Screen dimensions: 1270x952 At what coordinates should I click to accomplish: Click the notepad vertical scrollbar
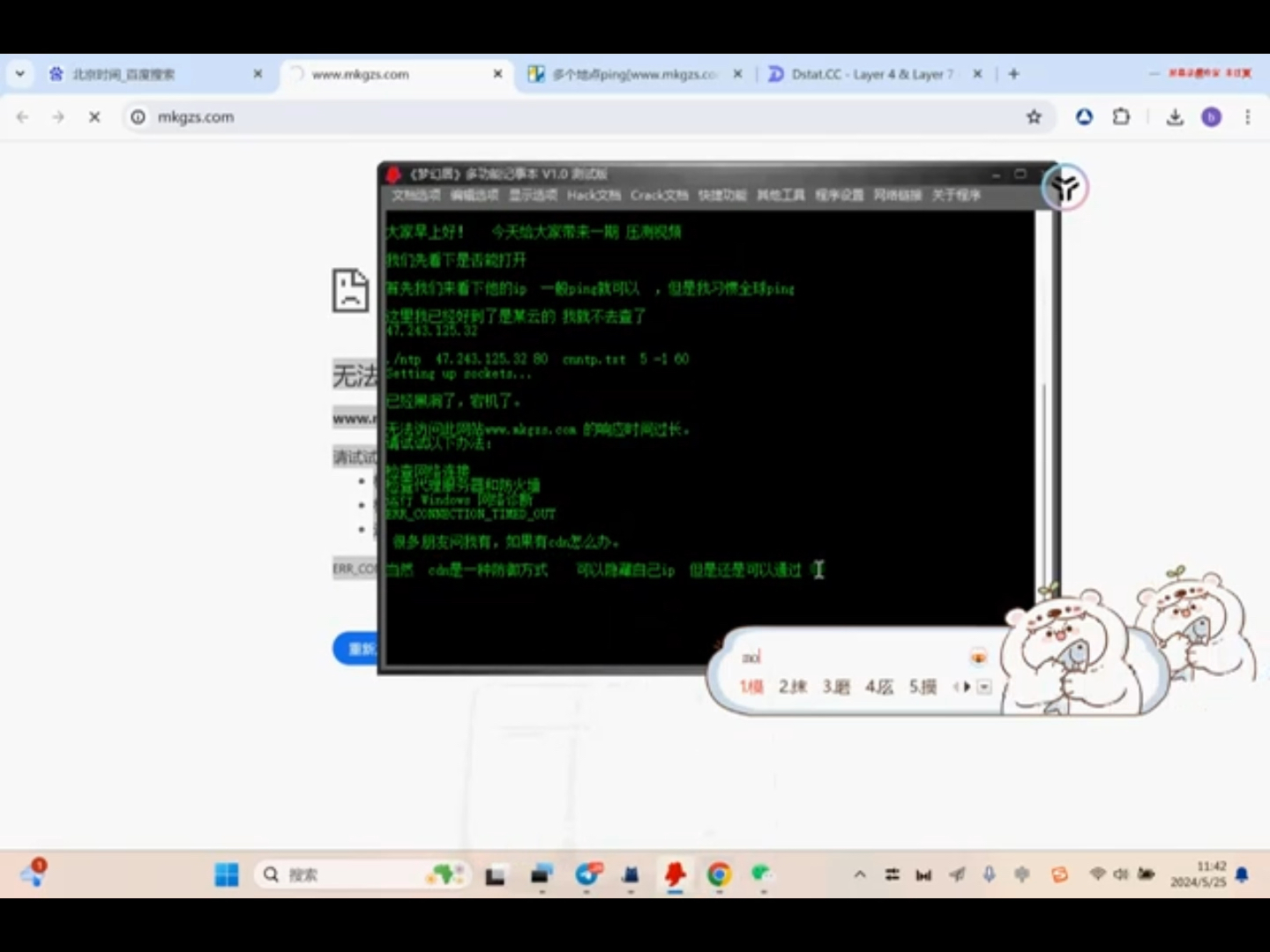click(x=1044, y=397)
